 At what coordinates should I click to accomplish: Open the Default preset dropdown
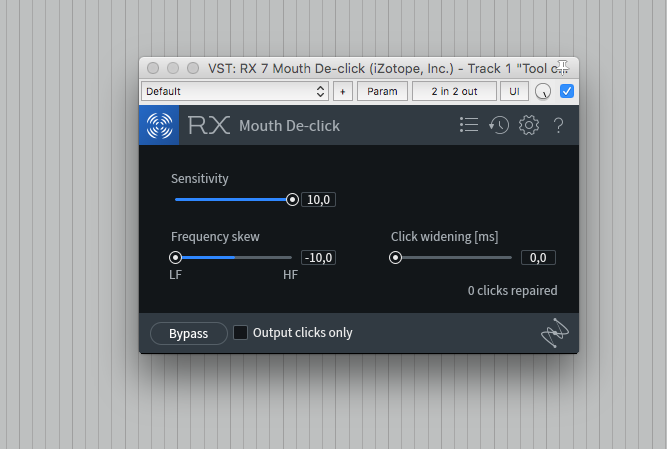click(235, 91)
